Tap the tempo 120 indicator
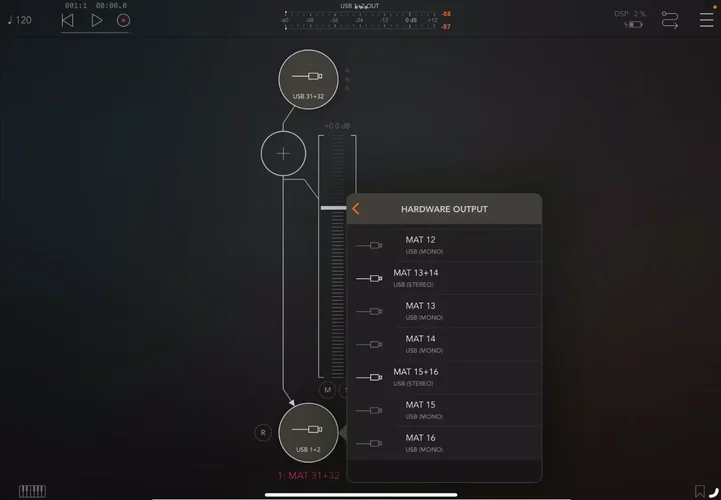Viewport: 721px width, 500px height. [20, 20]
